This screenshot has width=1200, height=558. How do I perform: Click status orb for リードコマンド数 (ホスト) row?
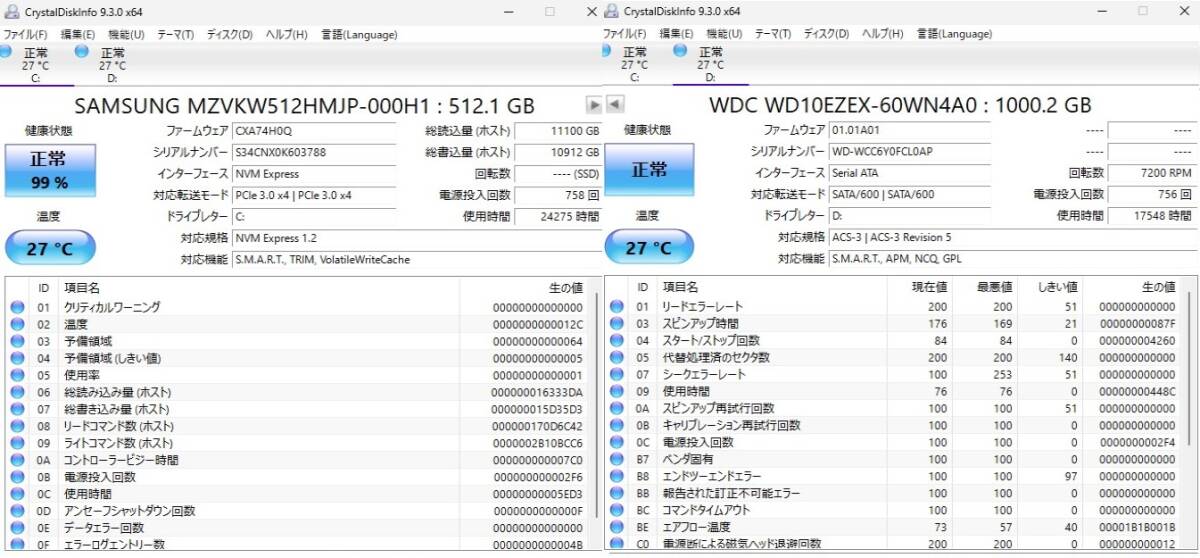(x=17, y=426)
